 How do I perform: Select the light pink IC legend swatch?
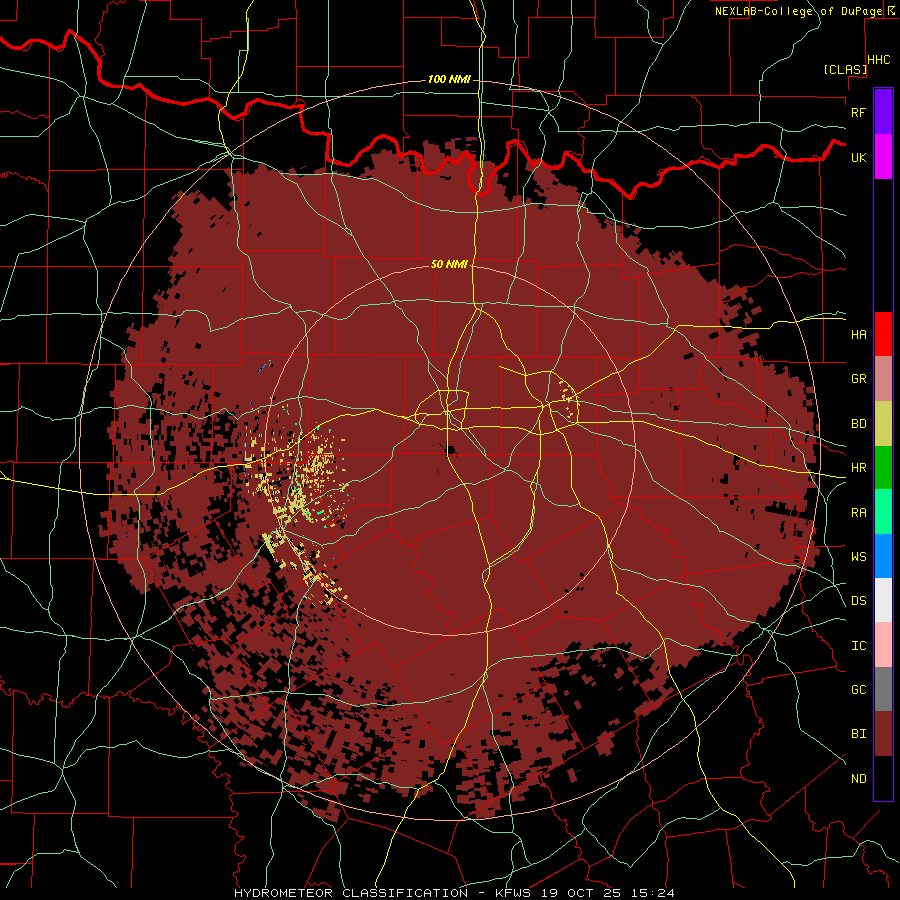883,645
